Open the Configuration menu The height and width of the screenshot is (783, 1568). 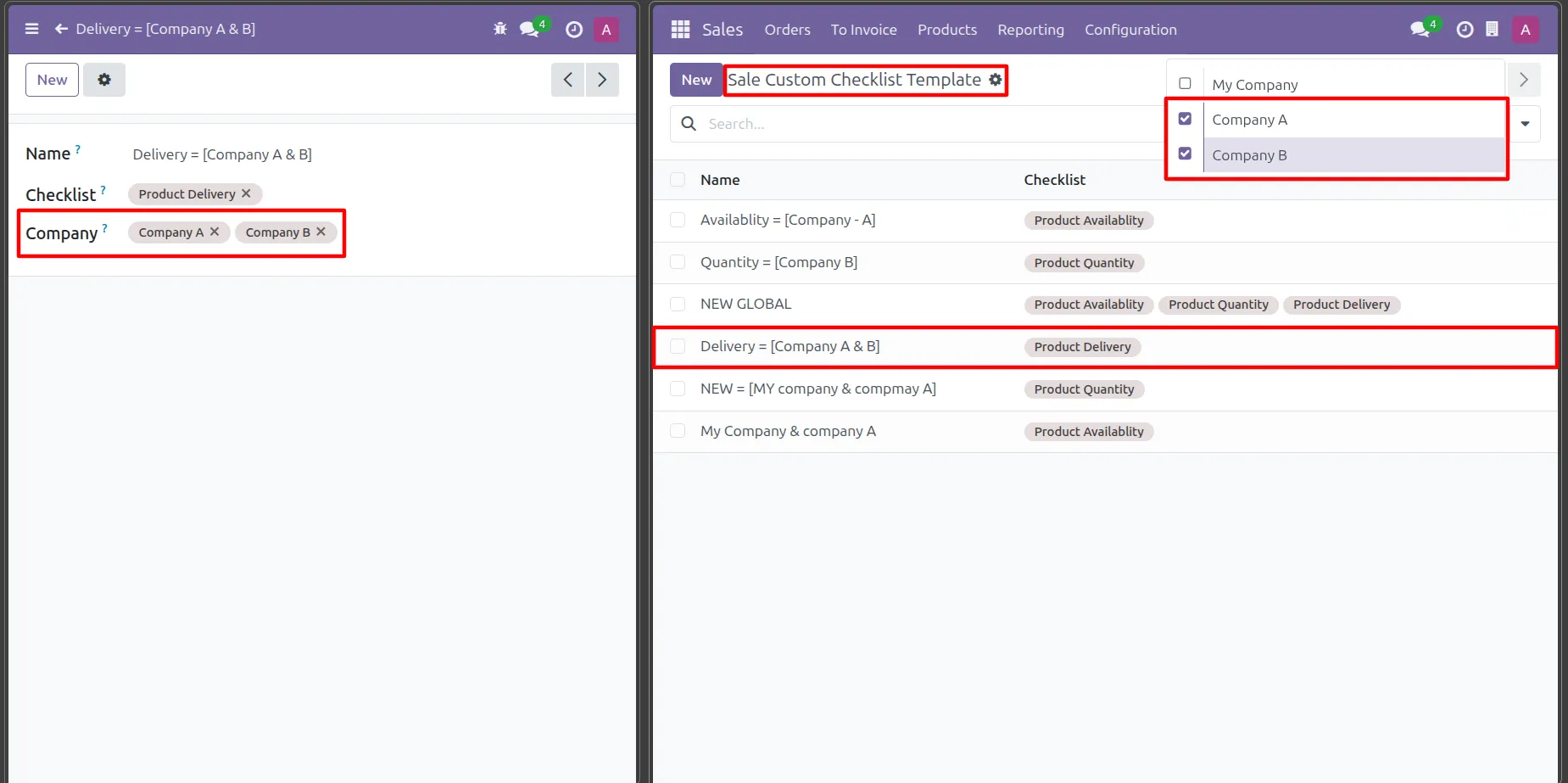[x=1130, y=30]
